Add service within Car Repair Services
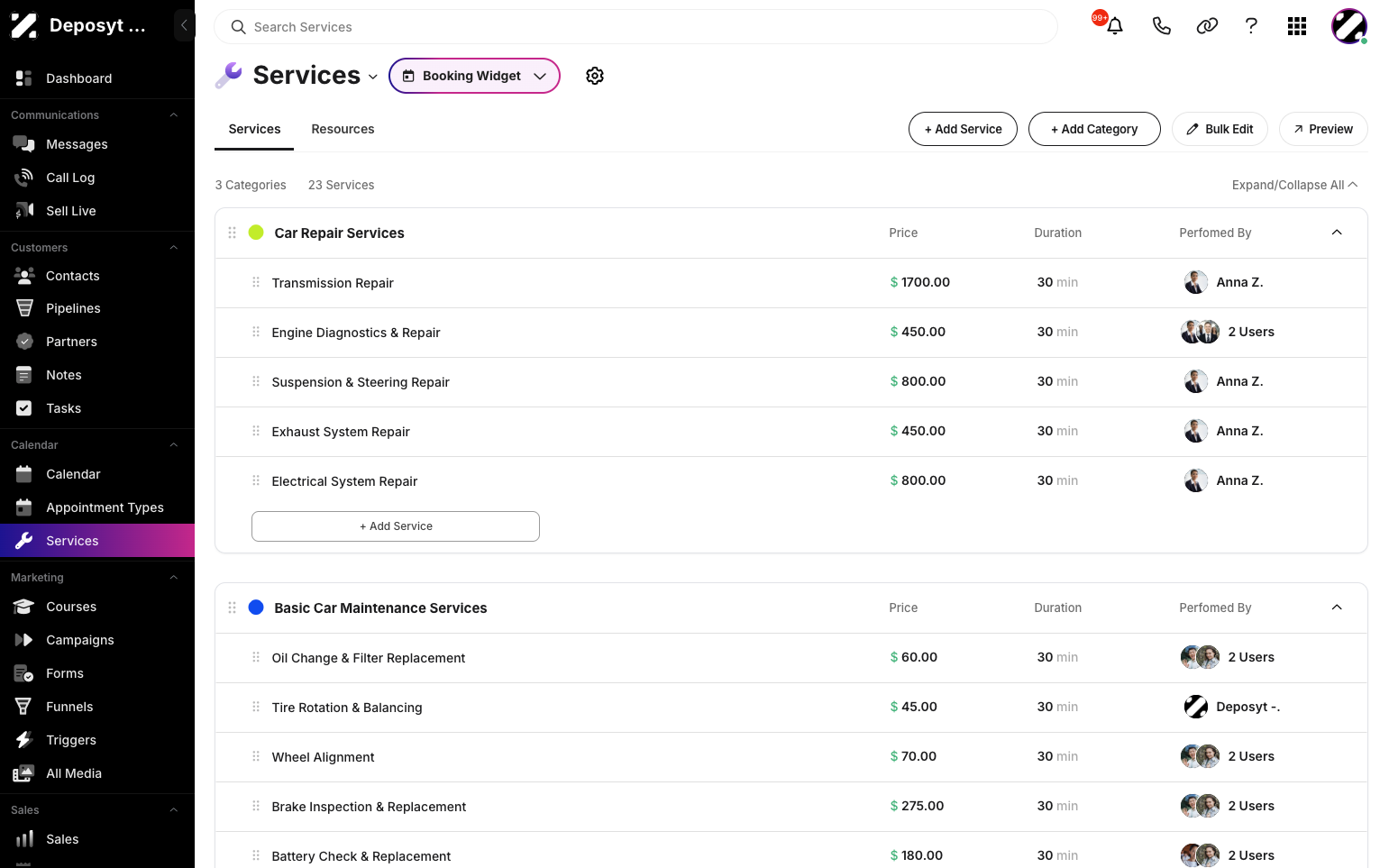This screenshot has height=868, width=1389. click(396, 526)
